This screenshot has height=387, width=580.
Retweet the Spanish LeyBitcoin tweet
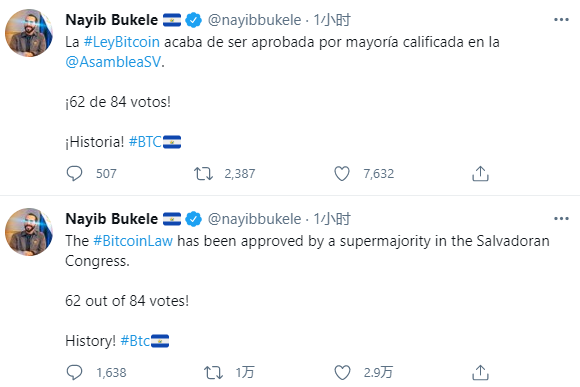click(203, 173)
